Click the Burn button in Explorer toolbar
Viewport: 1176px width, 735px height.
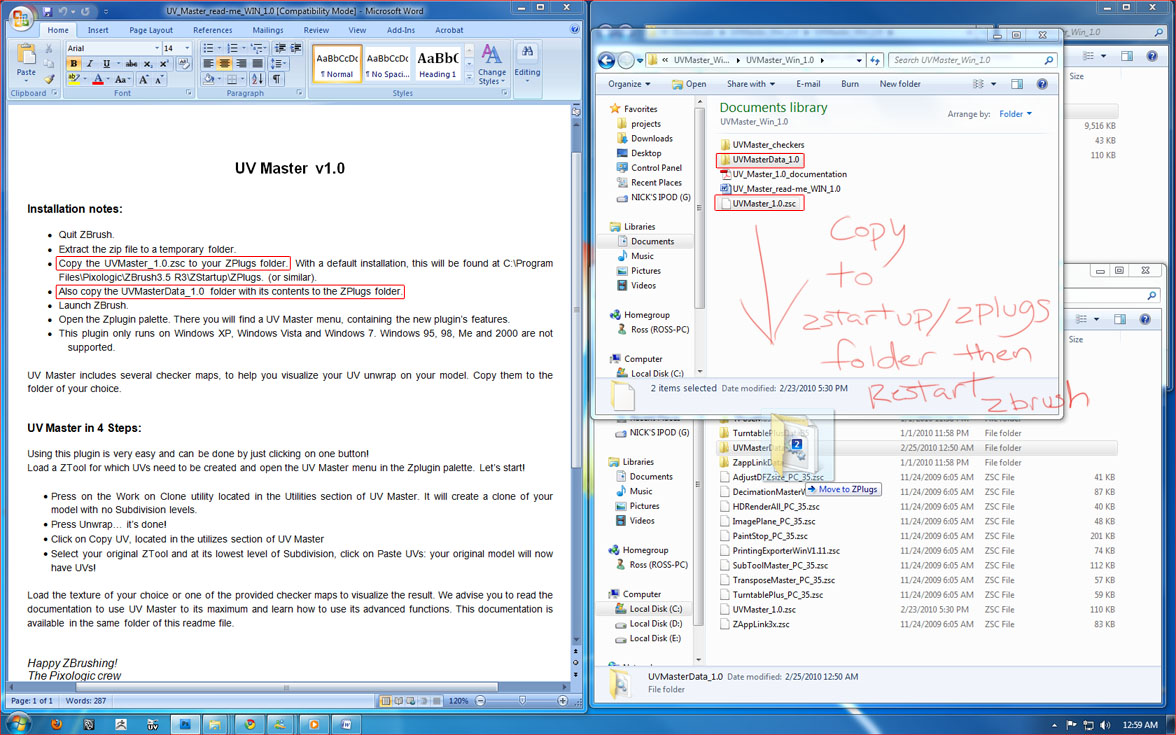point(850,85)
